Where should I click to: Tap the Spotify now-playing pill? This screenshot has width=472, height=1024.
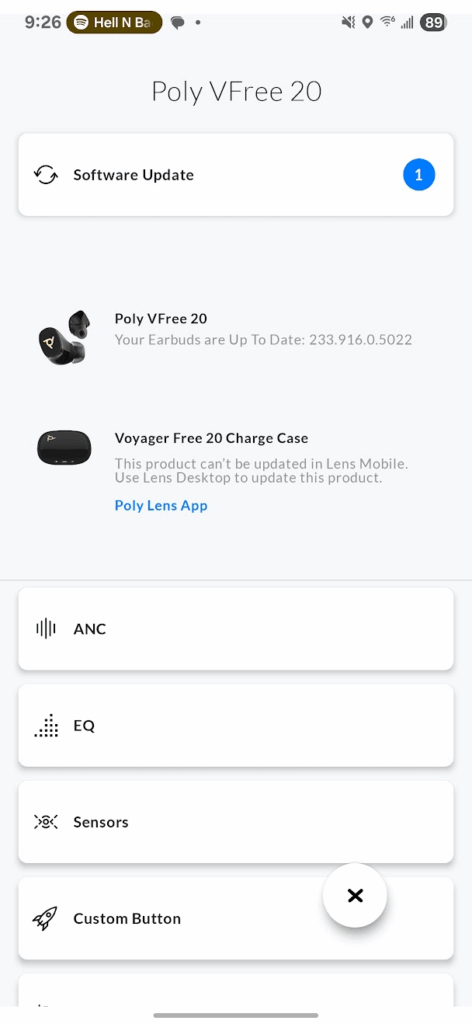tap(114, 23)
